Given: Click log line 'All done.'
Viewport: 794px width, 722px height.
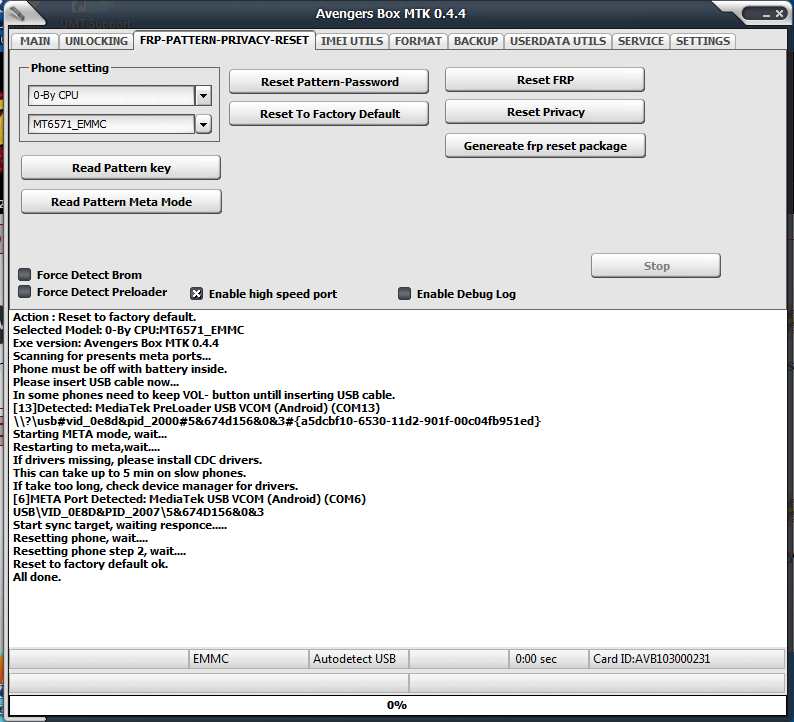Looking at the screenshot, I should 37,577.
